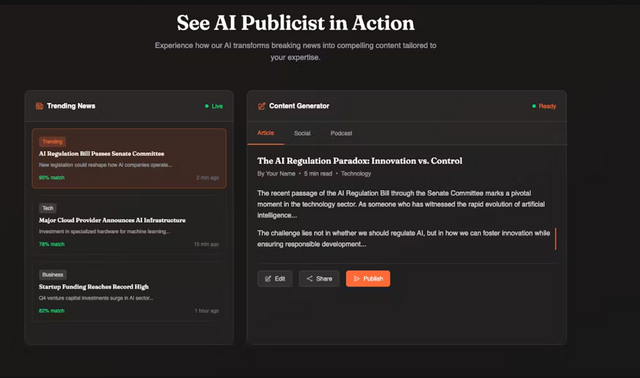The height and width of the screenshot is (378, 640).
Task: Click the Edit button's pencil icon
Action: point(268,279)
